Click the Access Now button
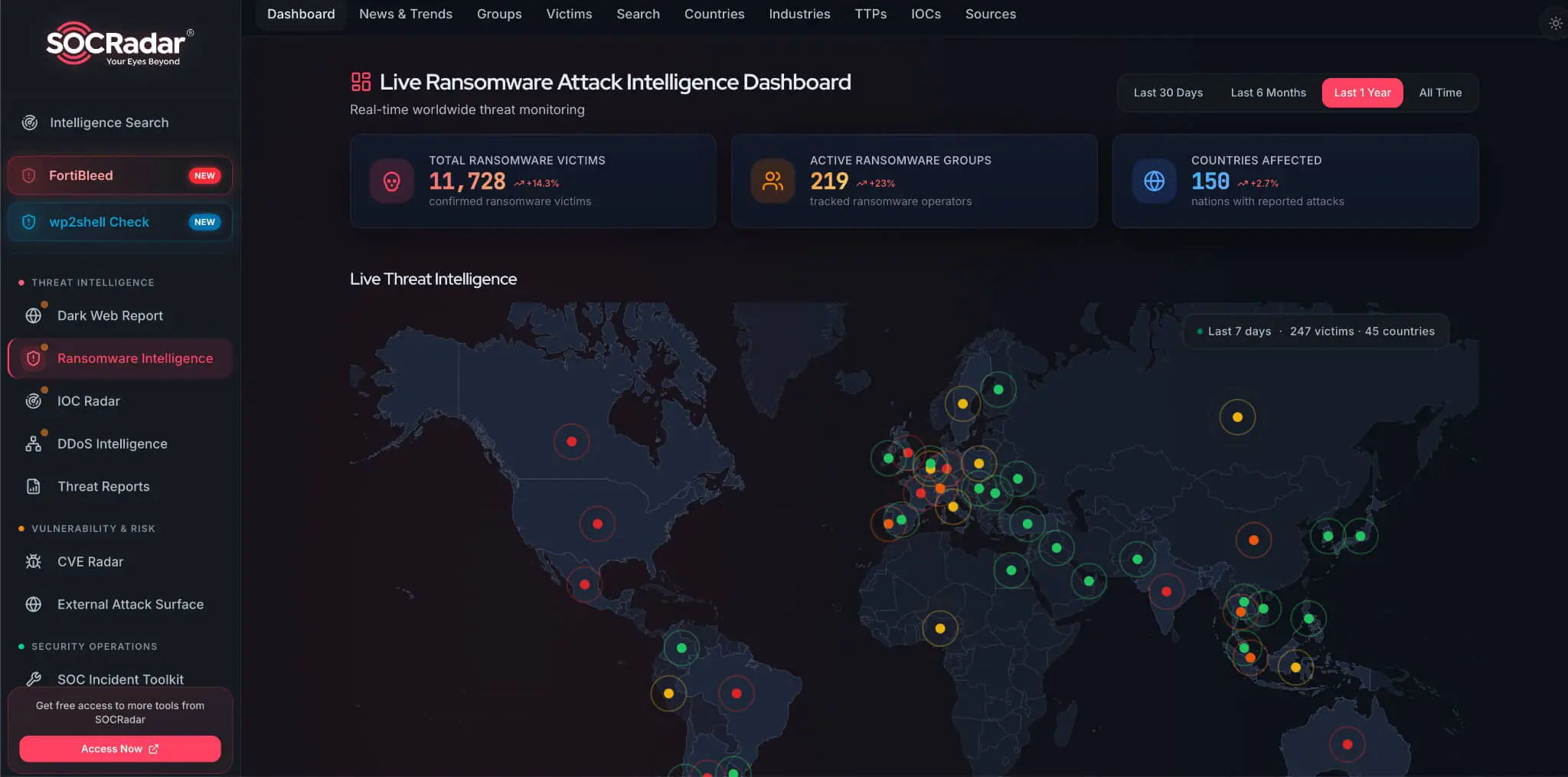Viewport: 1568px width, 777px height. click(x=120, y=749)
